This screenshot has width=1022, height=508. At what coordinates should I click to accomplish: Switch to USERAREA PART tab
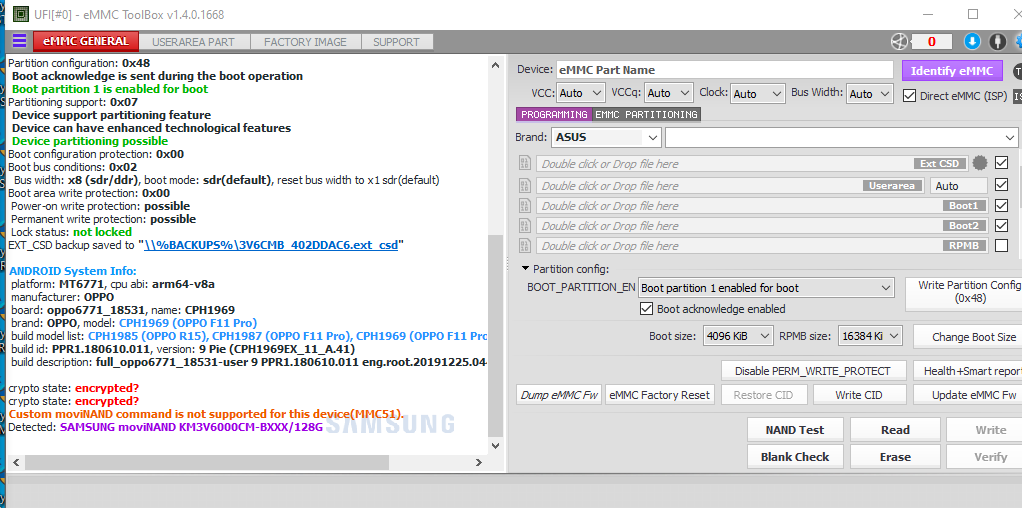click(x=193, y=42)
